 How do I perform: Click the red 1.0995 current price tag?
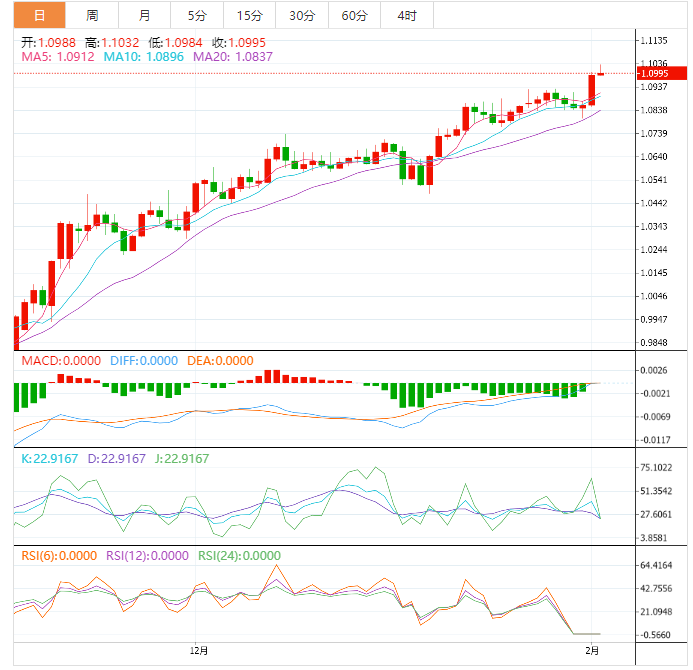(x=662, y=74)
